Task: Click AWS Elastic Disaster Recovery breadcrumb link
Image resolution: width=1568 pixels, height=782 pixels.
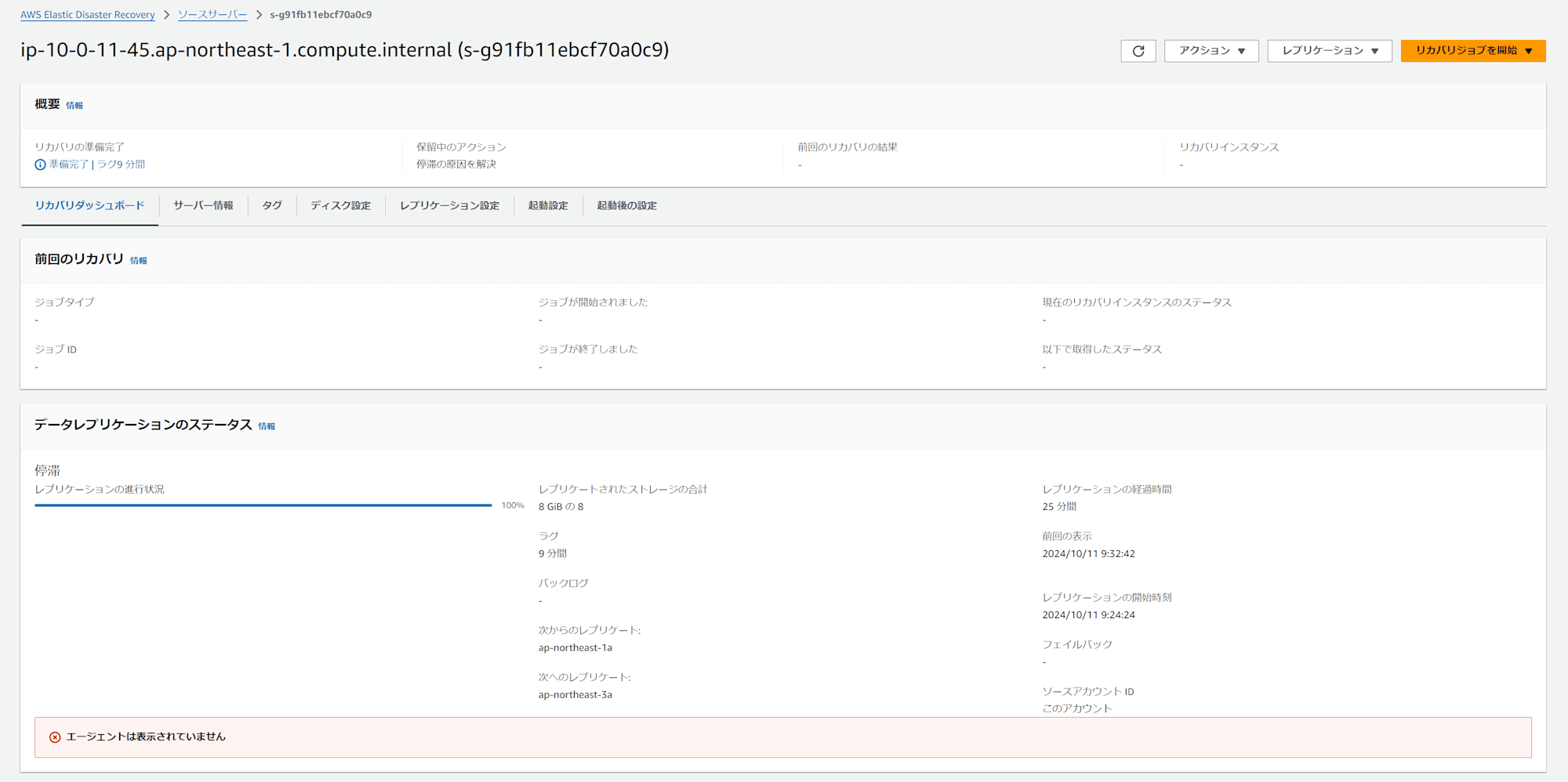Action: [88, 15]
